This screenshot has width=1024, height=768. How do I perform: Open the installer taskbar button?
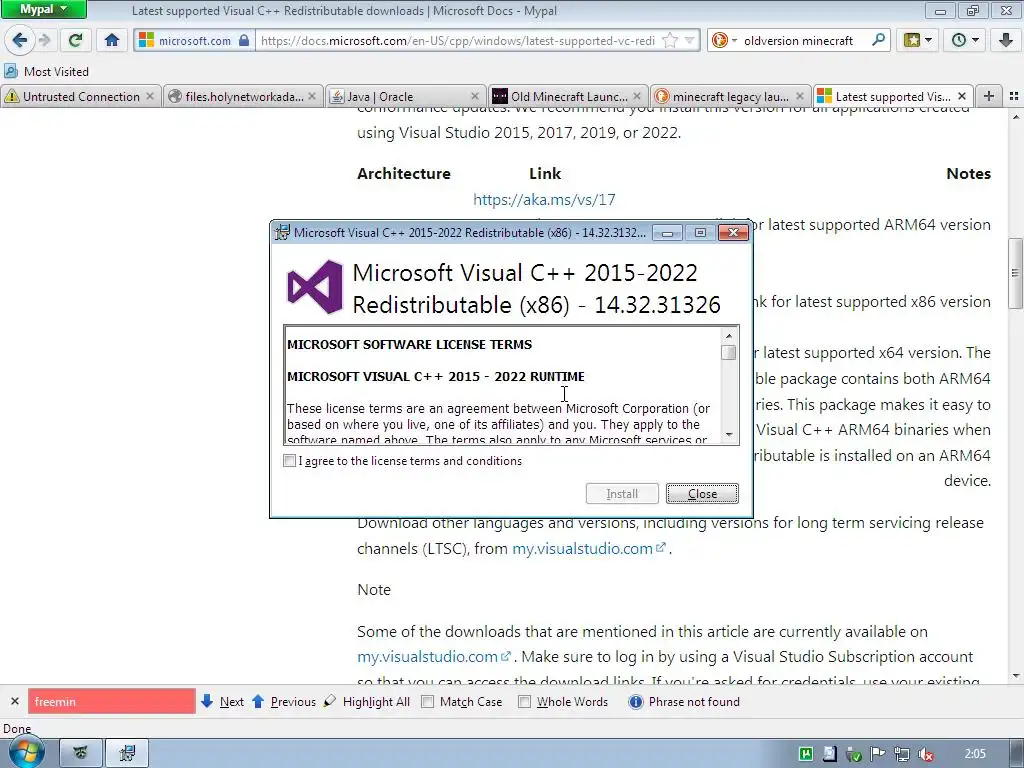pos(127,754)
